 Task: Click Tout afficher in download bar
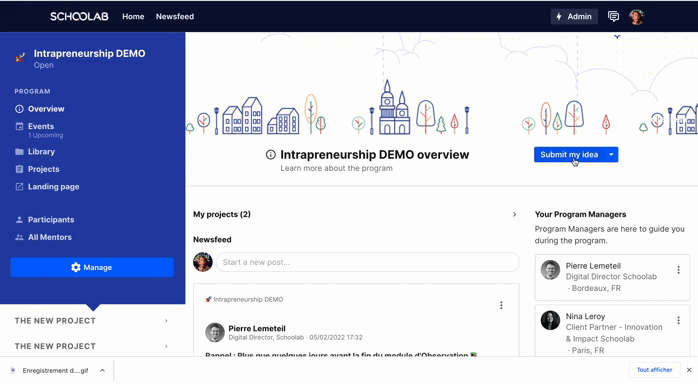click(x=654, y=370)
